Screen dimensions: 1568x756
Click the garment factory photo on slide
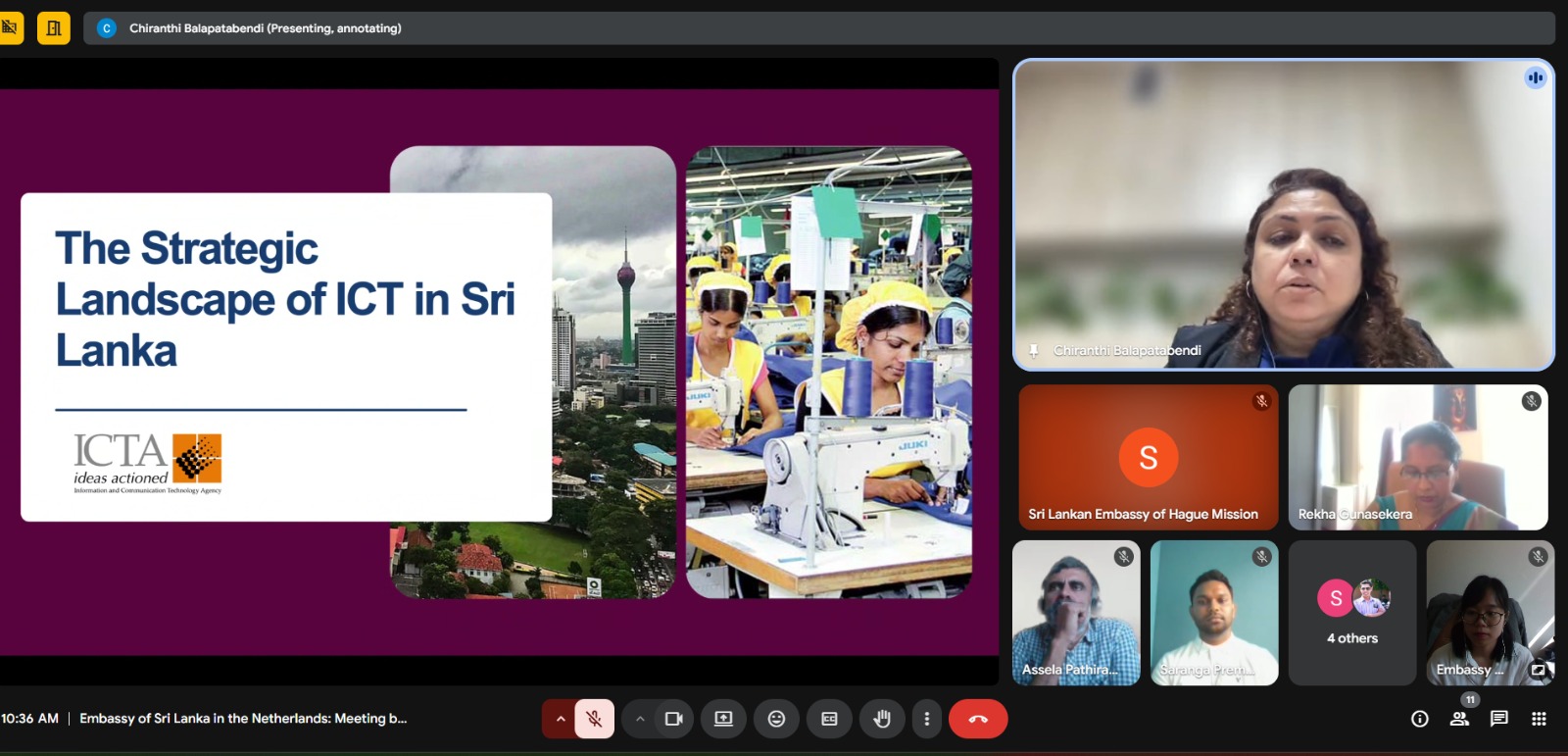click(829, 373)
